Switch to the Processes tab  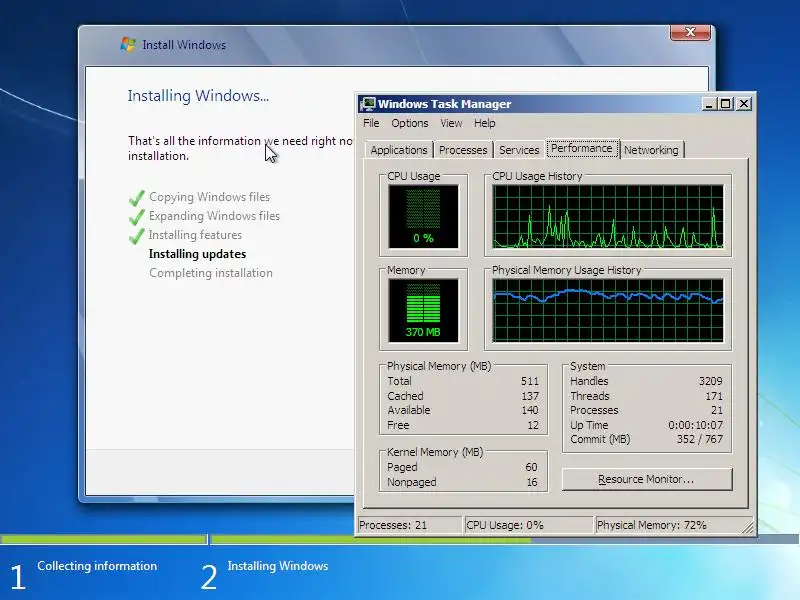[463, 150]
